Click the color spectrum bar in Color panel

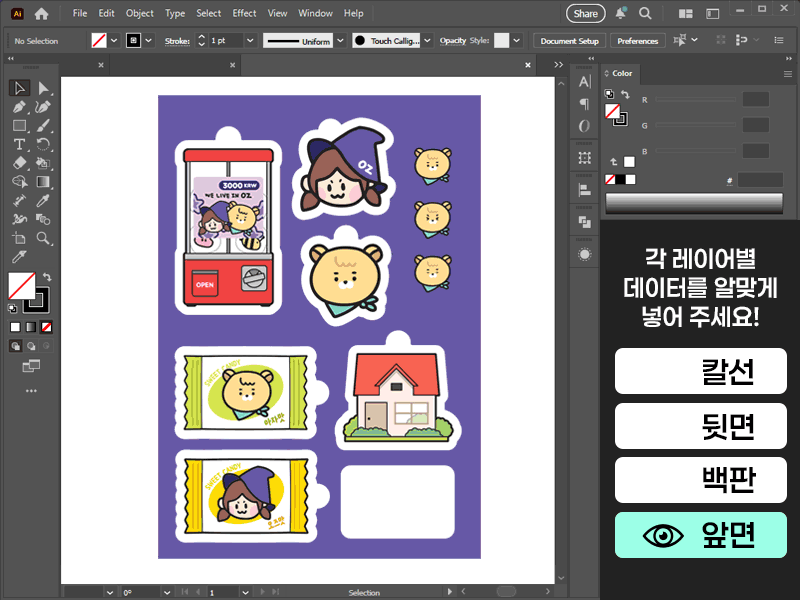click(x=694, y=202)
